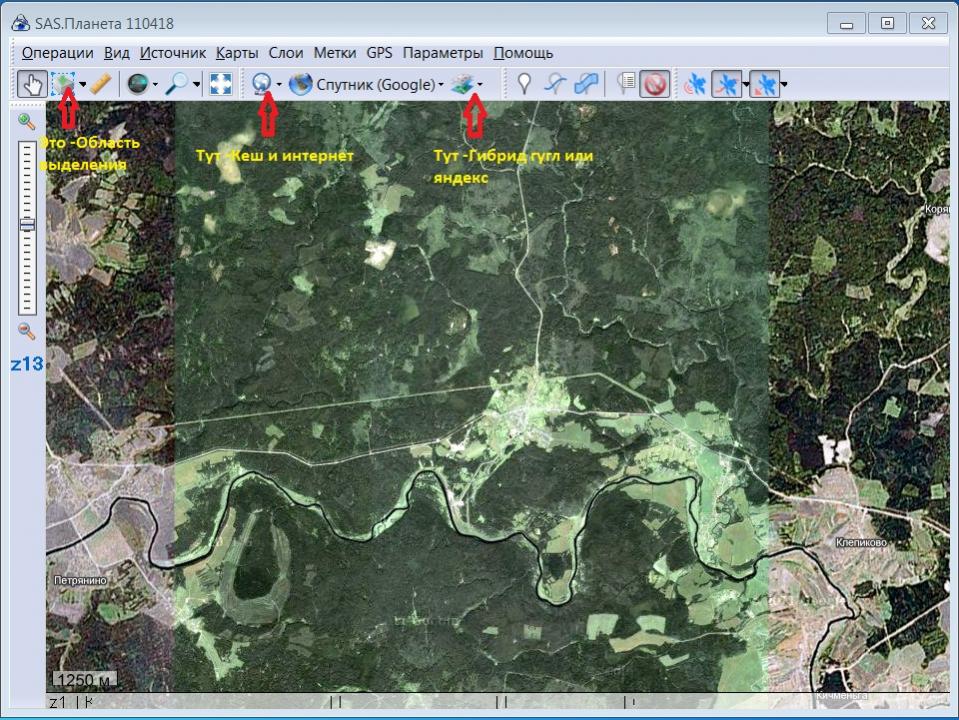This screenshot has width=959, height=720.
Task: Activate the ruler distance measurement tool
Action: pos(100,85)
